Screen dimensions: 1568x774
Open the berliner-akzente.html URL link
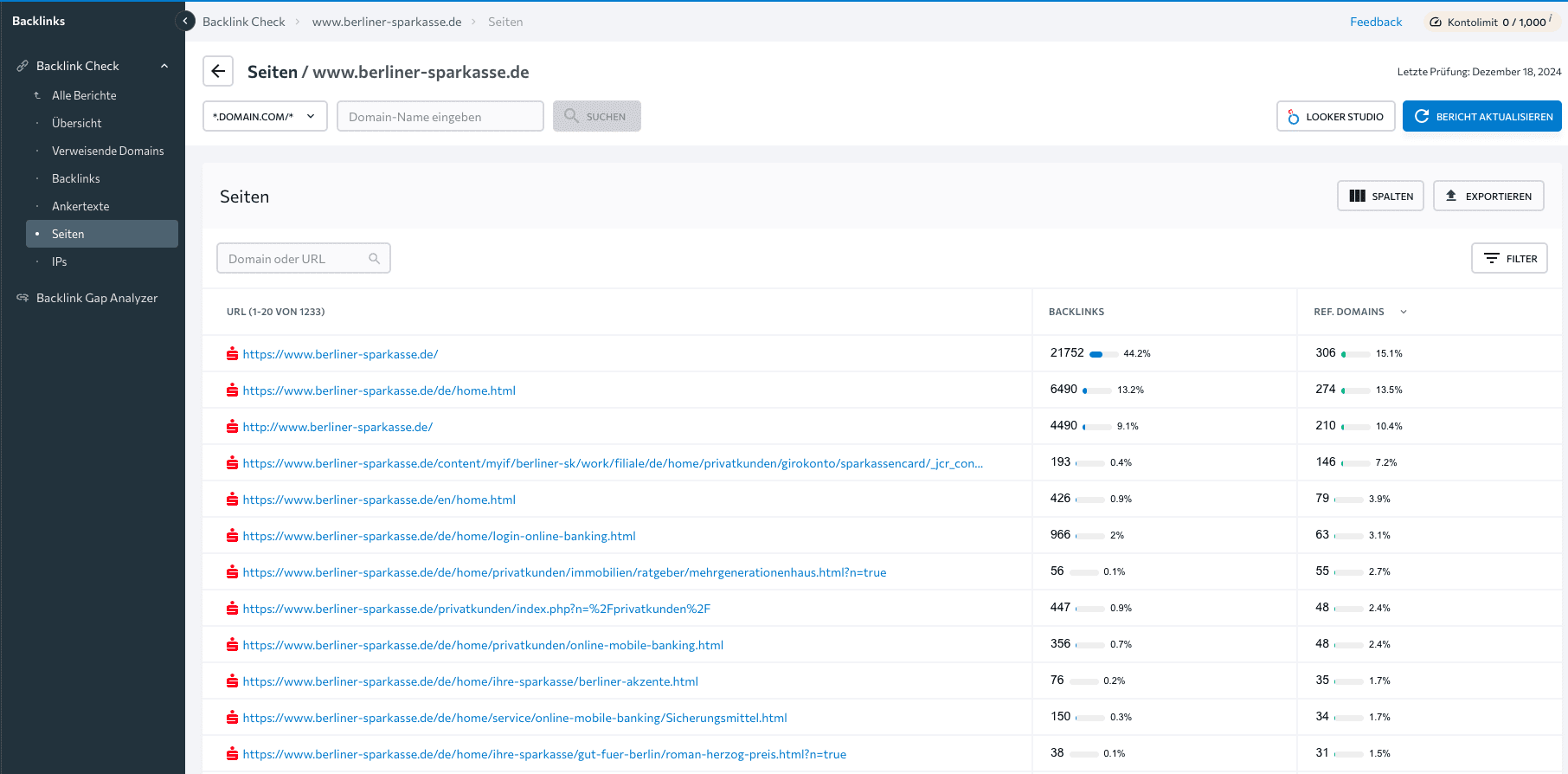[x=471, y=681]
